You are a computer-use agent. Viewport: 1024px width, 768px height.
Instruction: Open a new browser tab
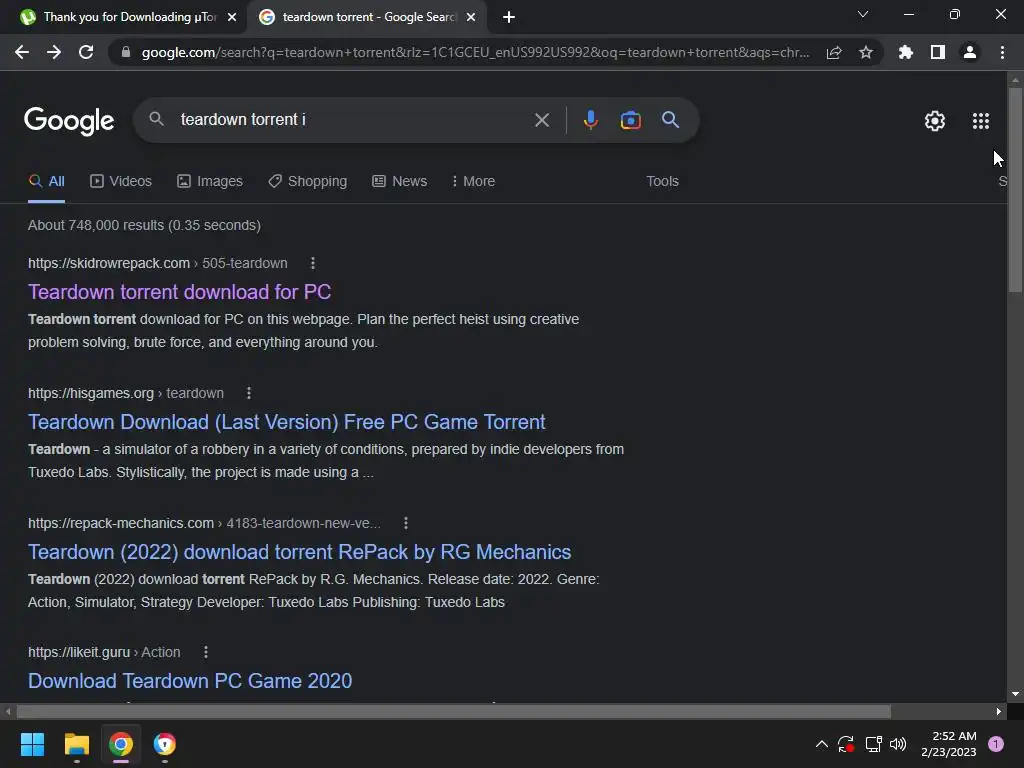tap(509, 17)
